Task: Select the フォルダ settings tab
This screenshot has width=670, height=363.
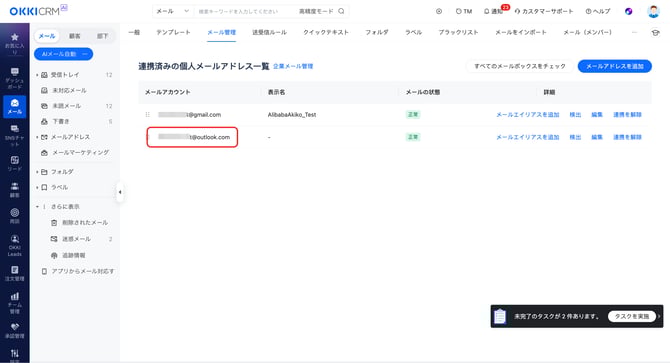Action: click(377, 32)
